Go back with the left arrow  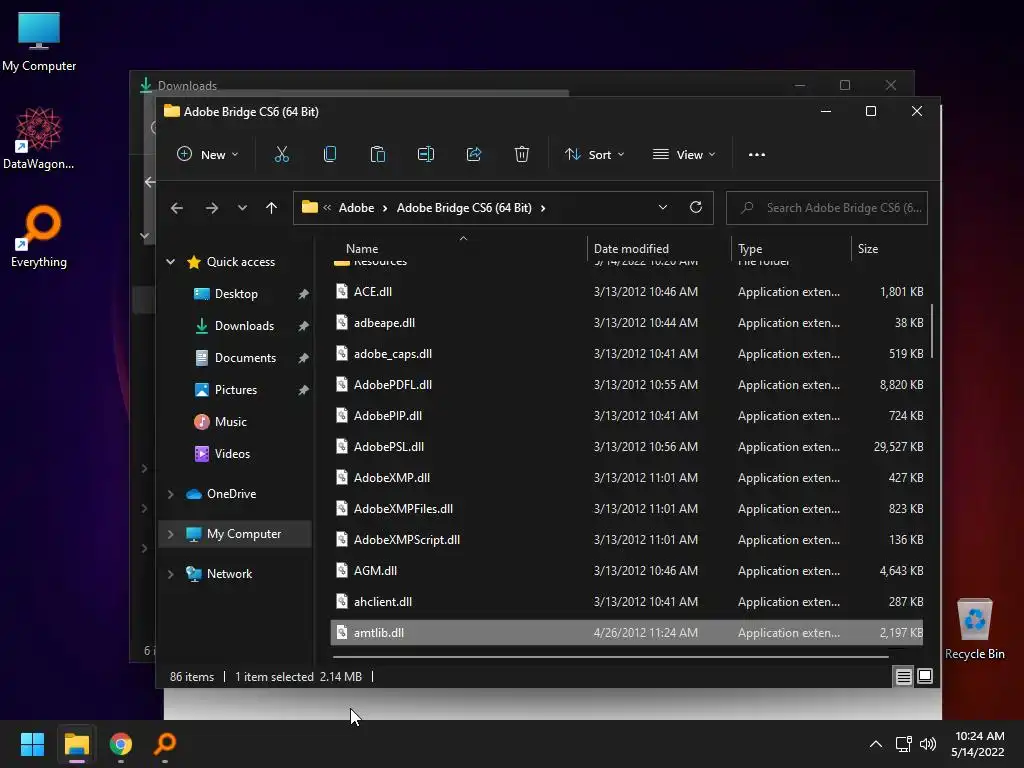177,208
